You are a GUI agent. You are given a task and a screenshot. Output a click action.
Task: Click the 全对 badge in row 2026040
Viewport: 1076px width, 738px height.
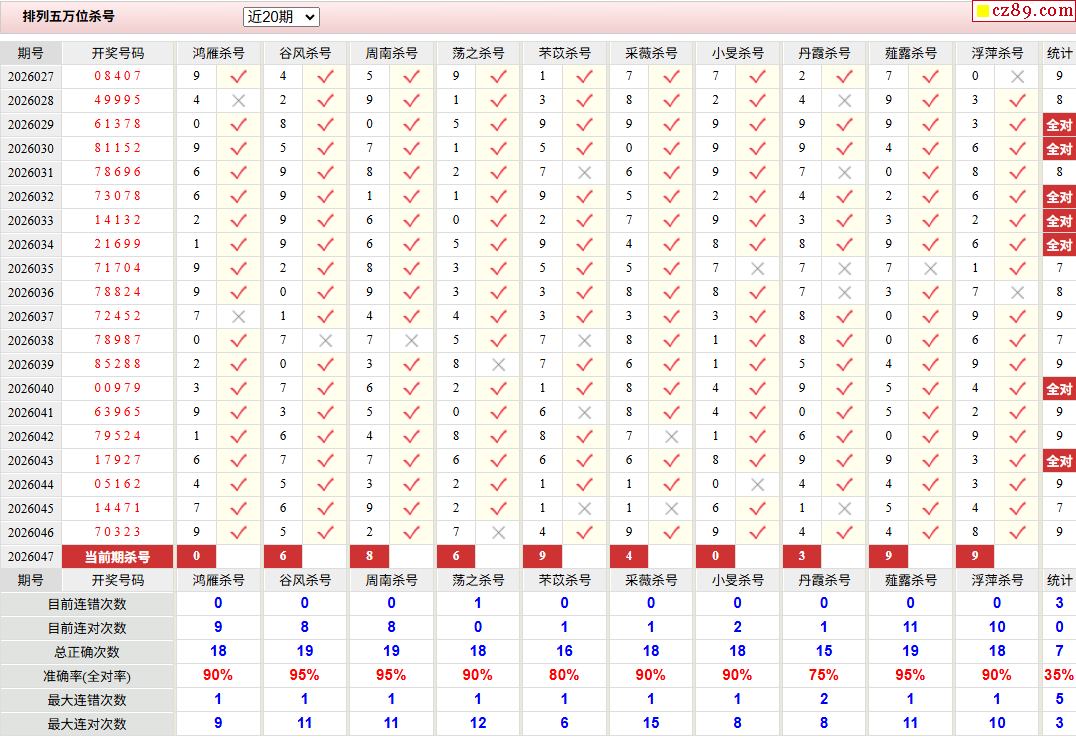click(1059, 389)
